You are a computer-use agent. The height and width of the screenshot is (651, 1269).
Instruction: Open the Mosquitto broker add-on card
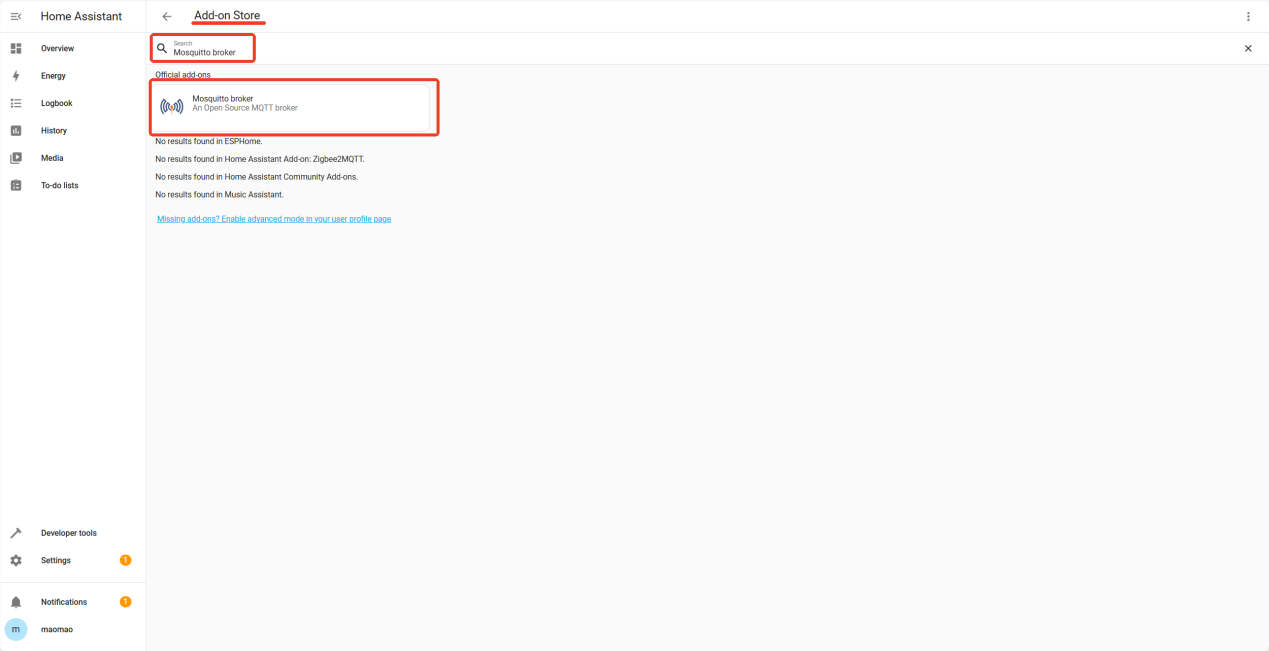(293, 107)
